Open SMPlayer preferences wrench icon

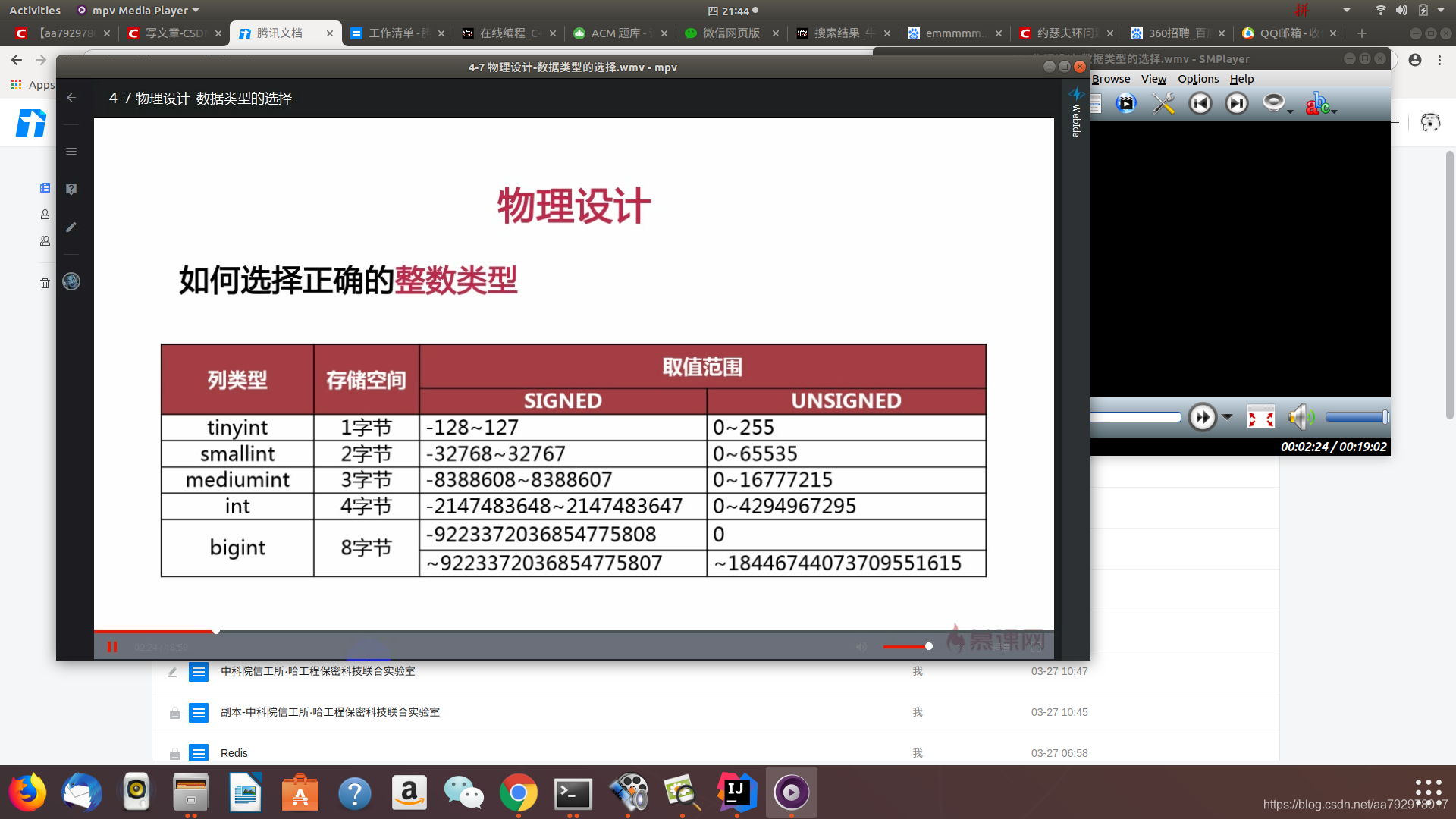(1163, 103)
